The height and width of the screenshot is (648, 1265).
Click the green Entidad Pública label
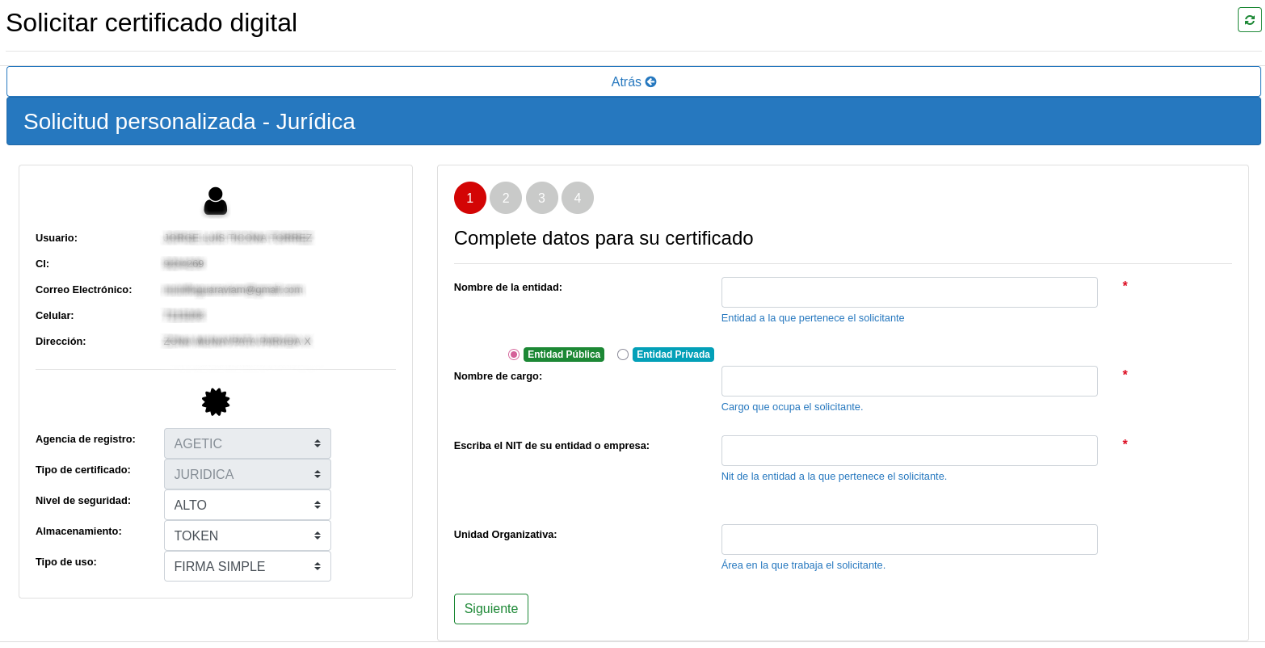[564, 355]
